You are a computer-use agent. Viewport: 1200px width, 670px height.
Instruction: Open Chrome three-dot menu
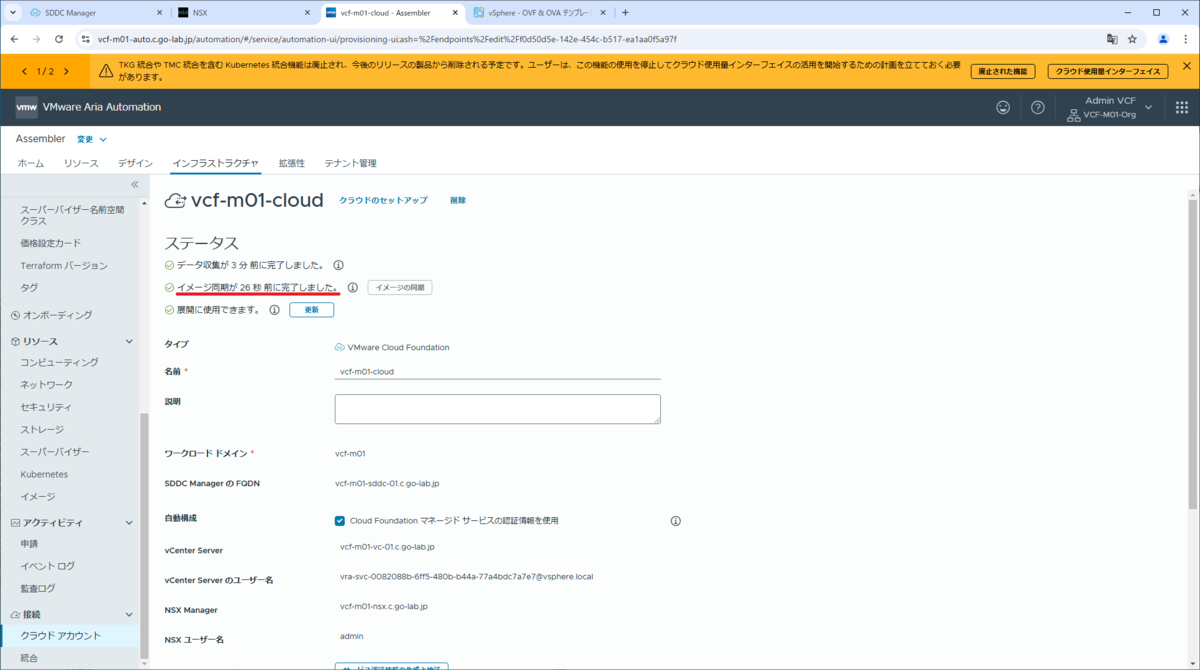coord(1185,39)
